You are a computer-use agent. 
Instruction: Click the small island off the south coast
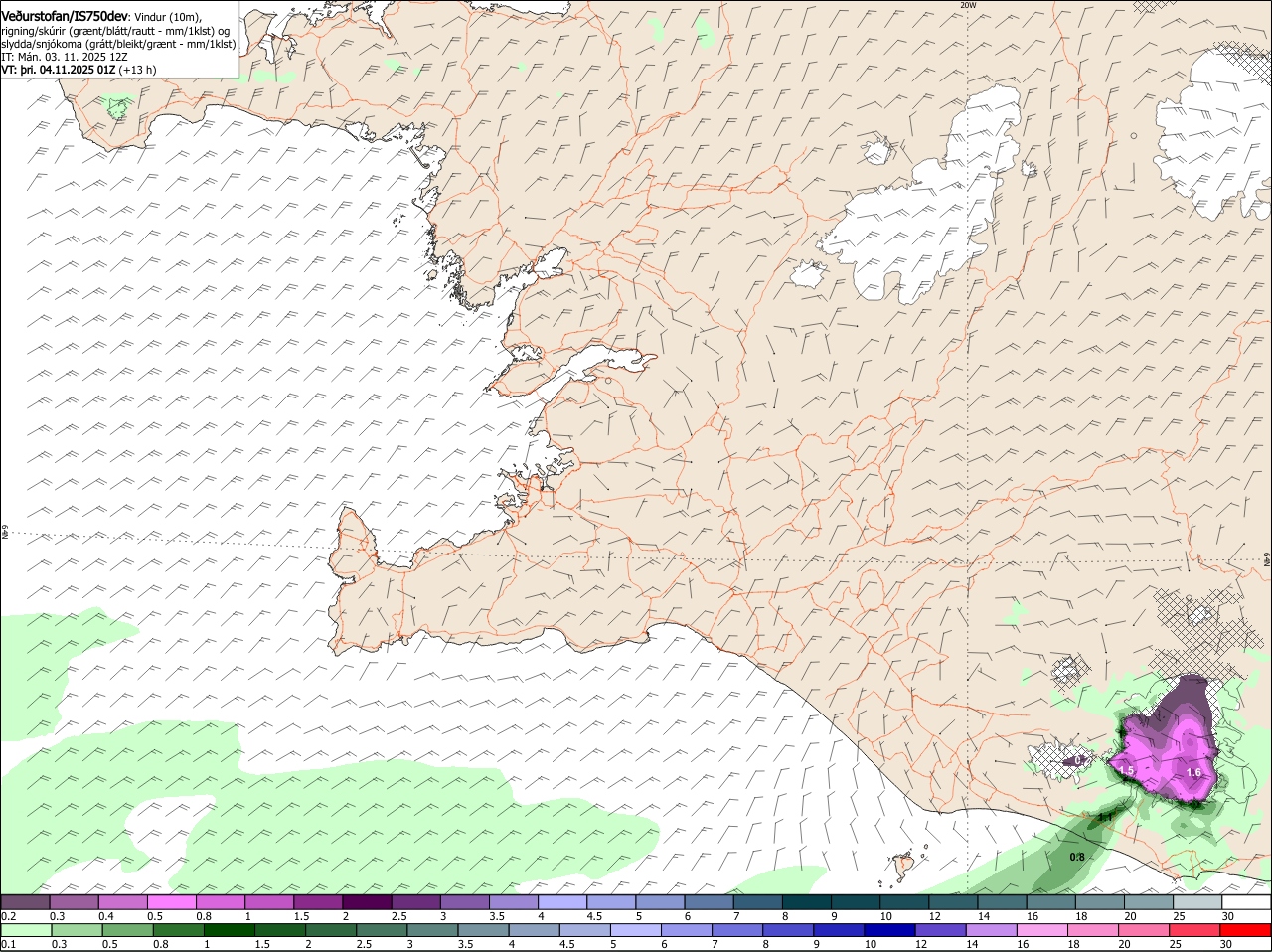[x=904, y=867]
